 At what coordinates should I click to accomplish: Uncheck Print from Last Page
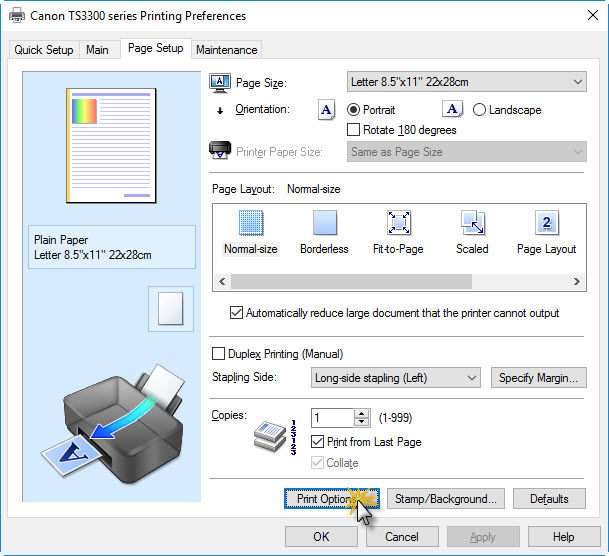point(318,442)
